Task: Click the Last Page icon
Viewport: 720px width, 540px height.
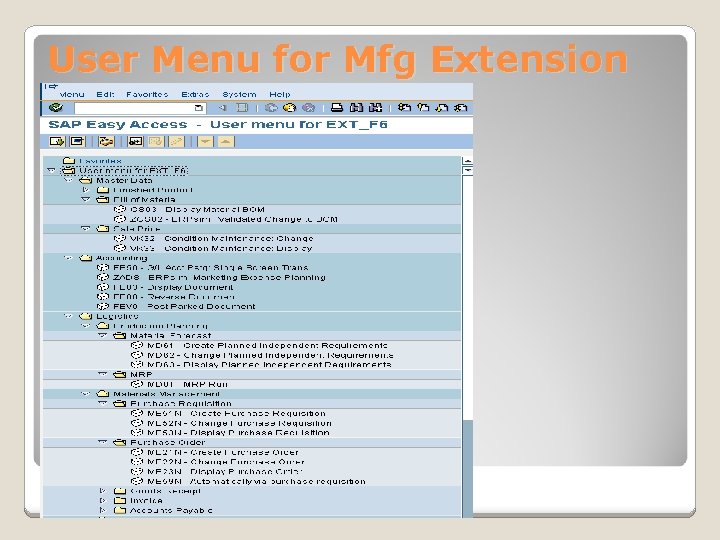Action: pyautogui.click(x=461, y=107)
